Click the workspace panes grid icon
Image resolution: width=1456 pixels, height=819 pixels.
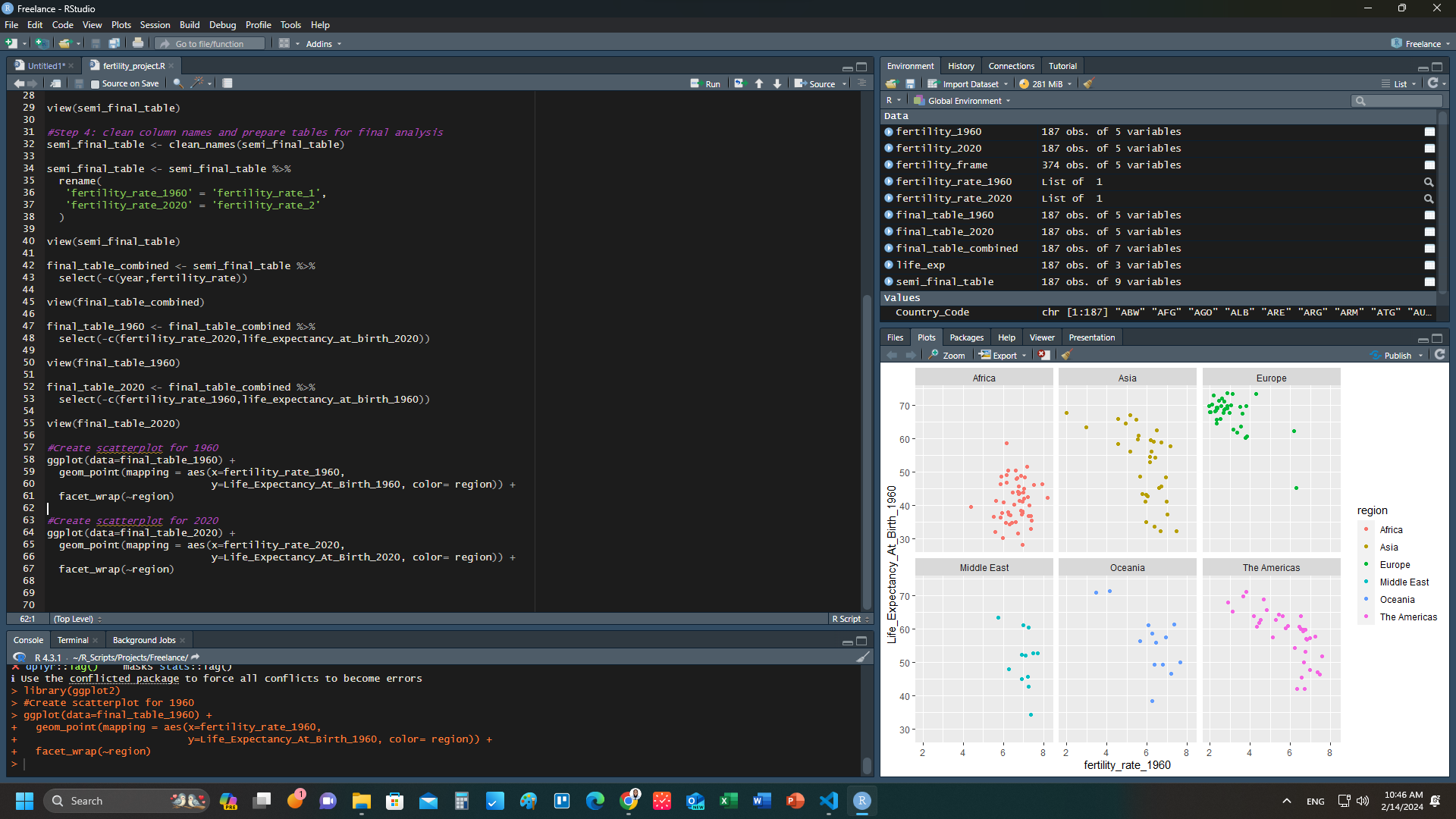(284, 43)
